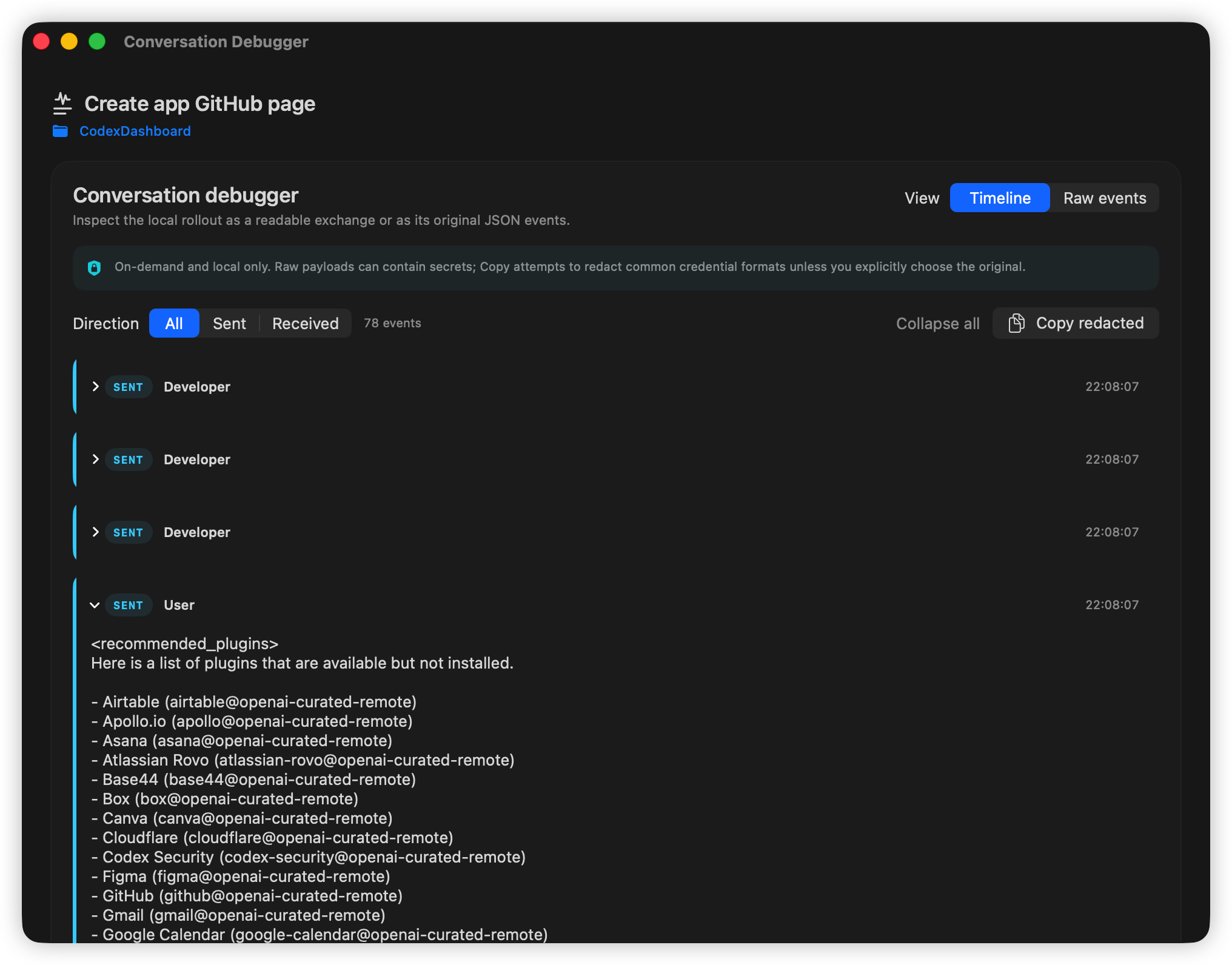This screenshot has height=965, width=1232.
Task: Click the activity waveform icon beside the title
Action: [62, 104]
